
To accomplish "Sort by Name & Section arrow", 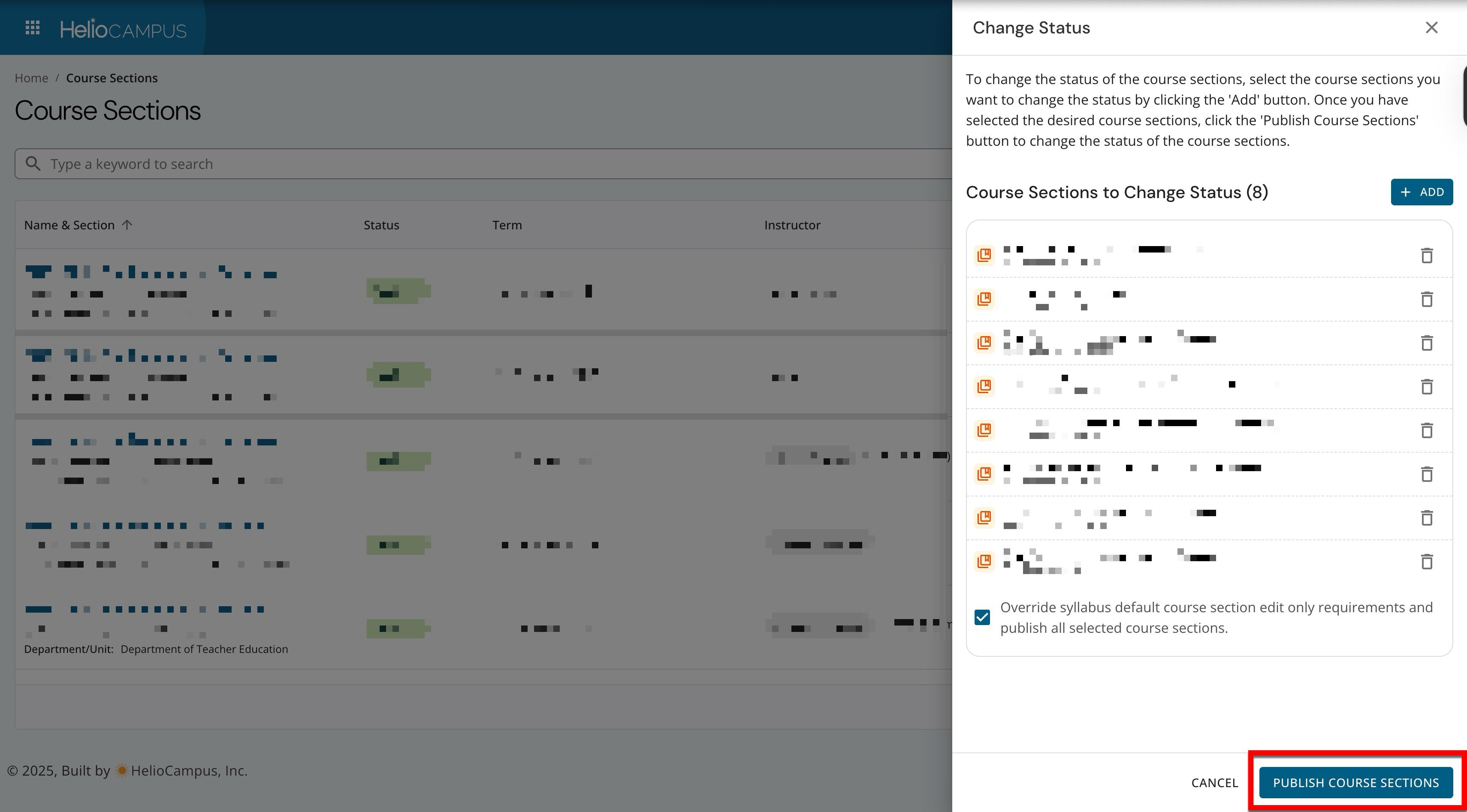I will (x=127, y=225).
